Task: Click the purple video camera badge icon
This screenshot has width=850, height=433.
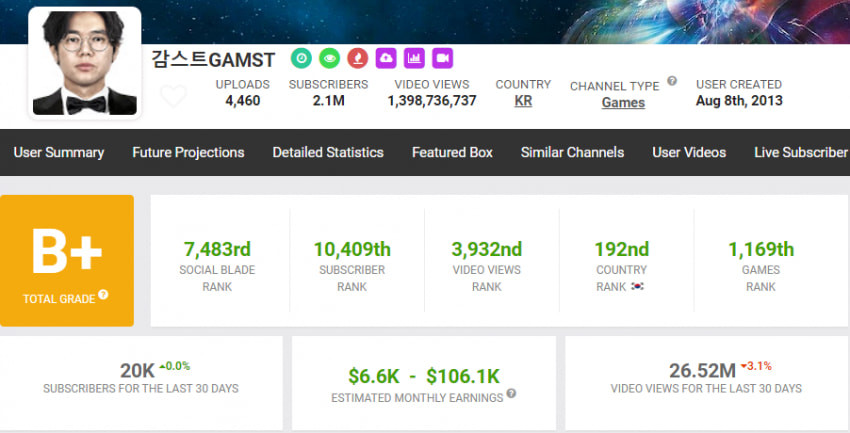Action: point(442,58)
